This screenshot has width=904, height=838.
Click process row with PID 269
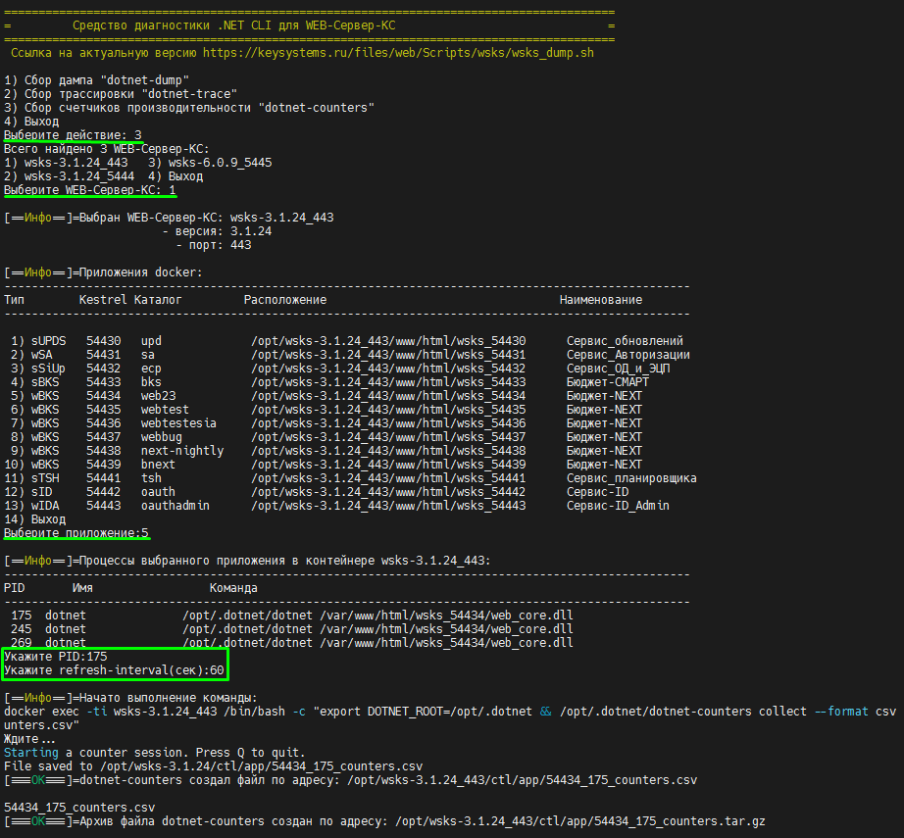coord(292,643)
